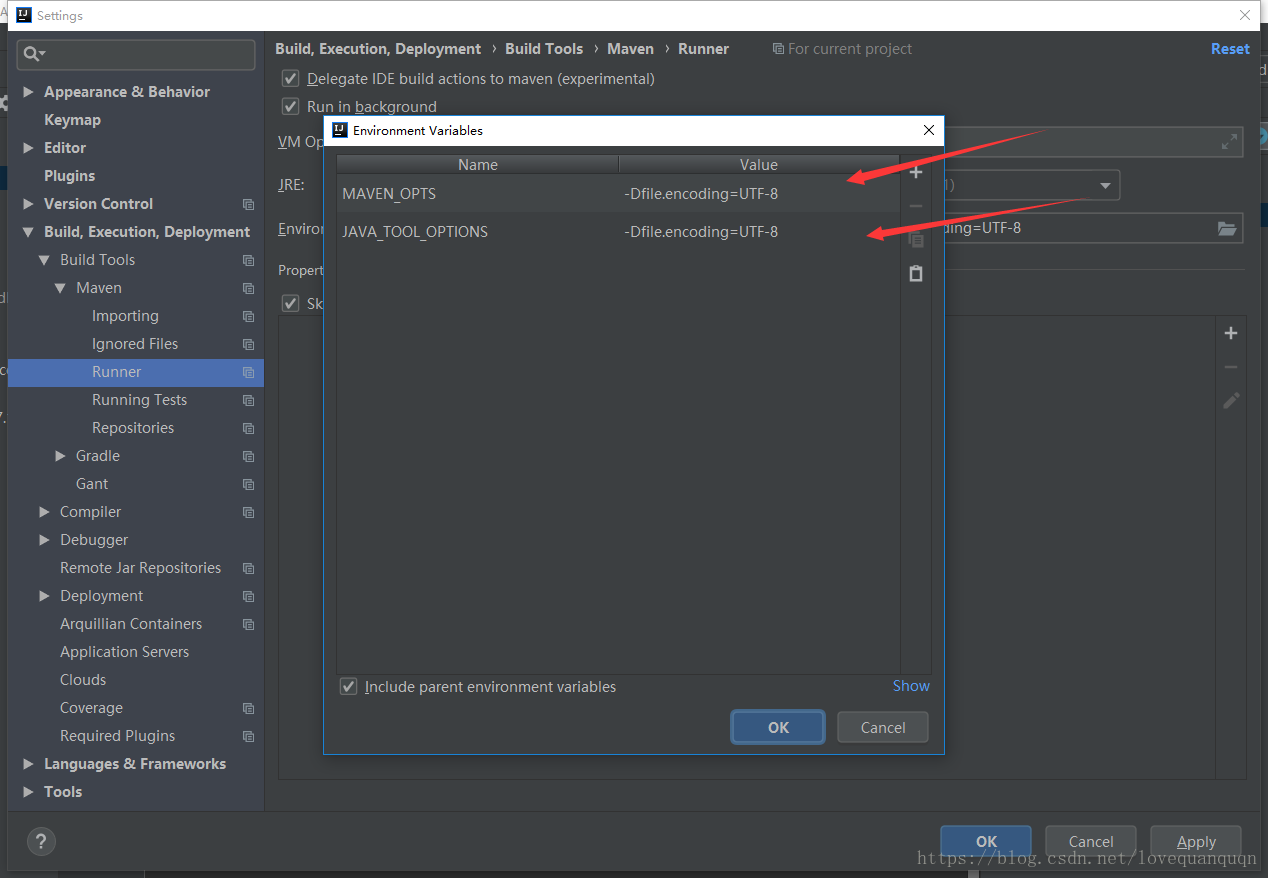Click the Reset link
The image size is (1268, 878).
click(x=1230, y=49)
